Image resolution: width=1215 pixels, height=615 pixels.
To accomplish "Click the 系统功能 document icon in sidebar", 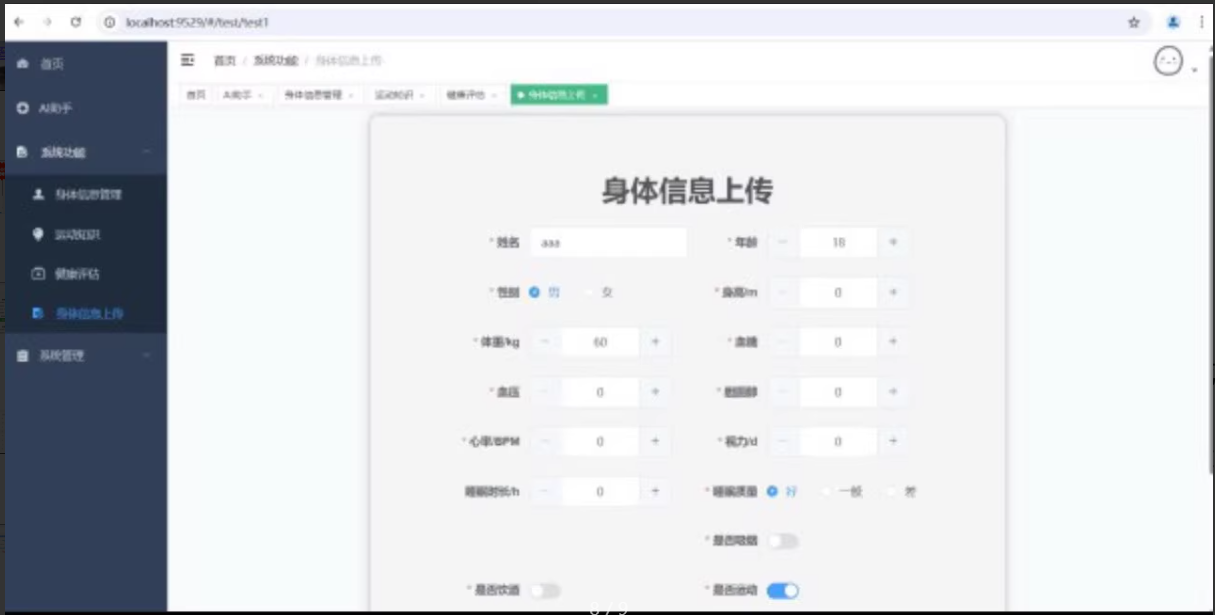I will (x=23, y=152).
